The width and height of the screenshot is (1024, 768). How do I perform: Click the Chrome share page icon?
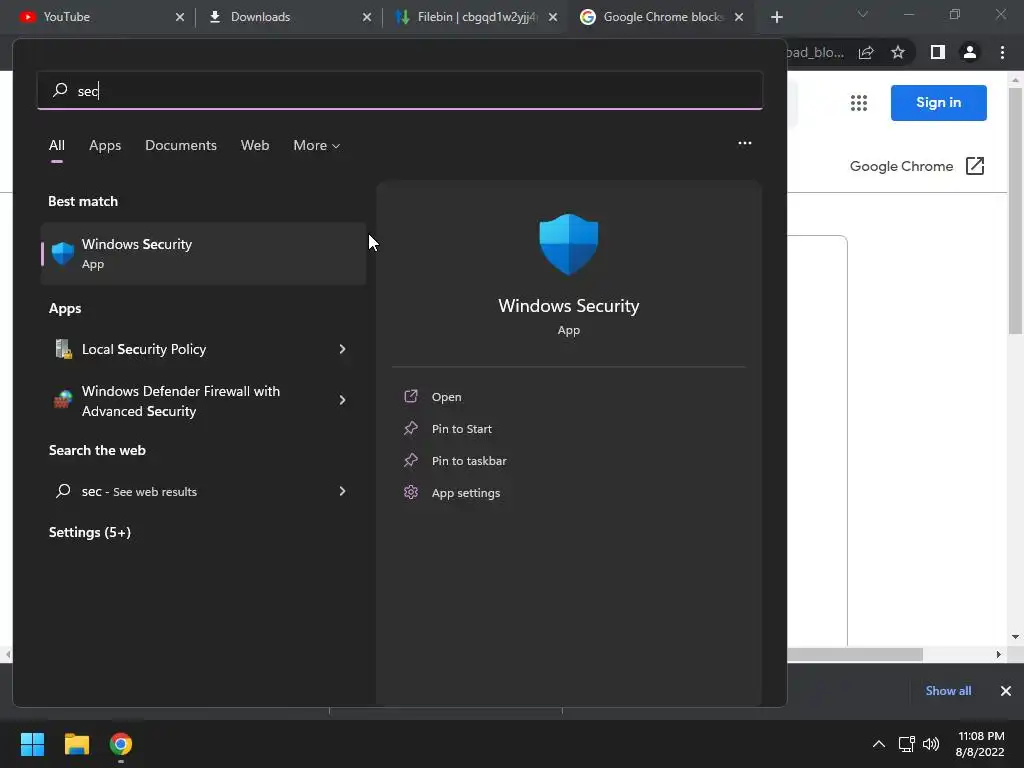point(866,53)
